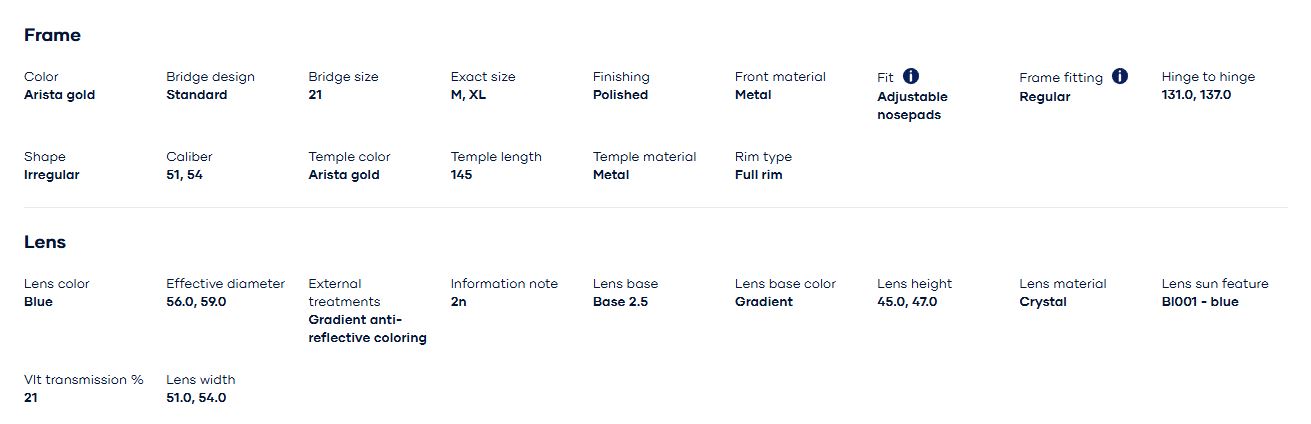1311x424 pixels.
Task: Click the Gradient anti-reflective coloring text
Action: pos(367,329)
